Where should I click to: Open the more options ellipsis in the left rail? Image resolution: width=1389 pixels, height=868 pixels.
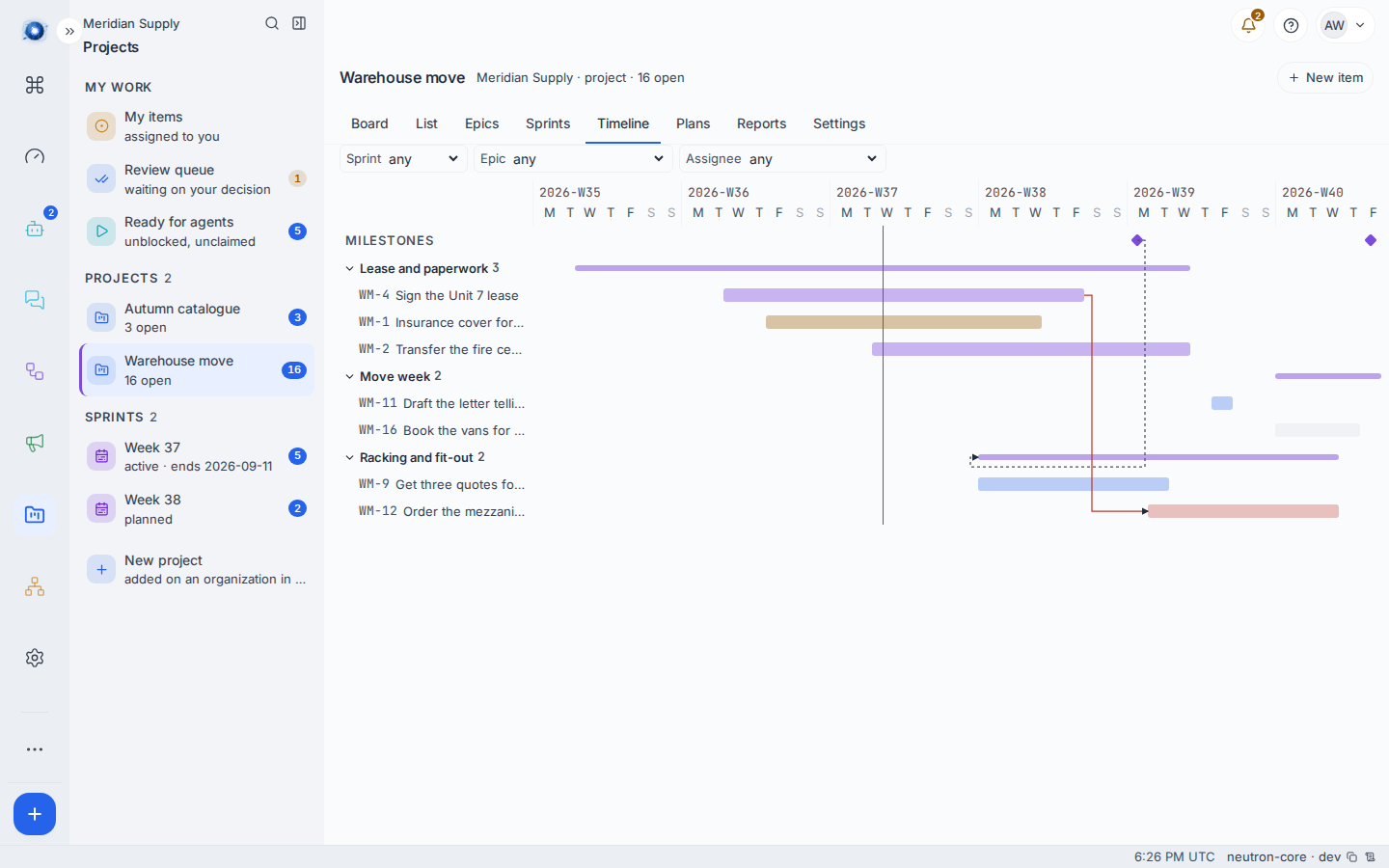(35, 749)
